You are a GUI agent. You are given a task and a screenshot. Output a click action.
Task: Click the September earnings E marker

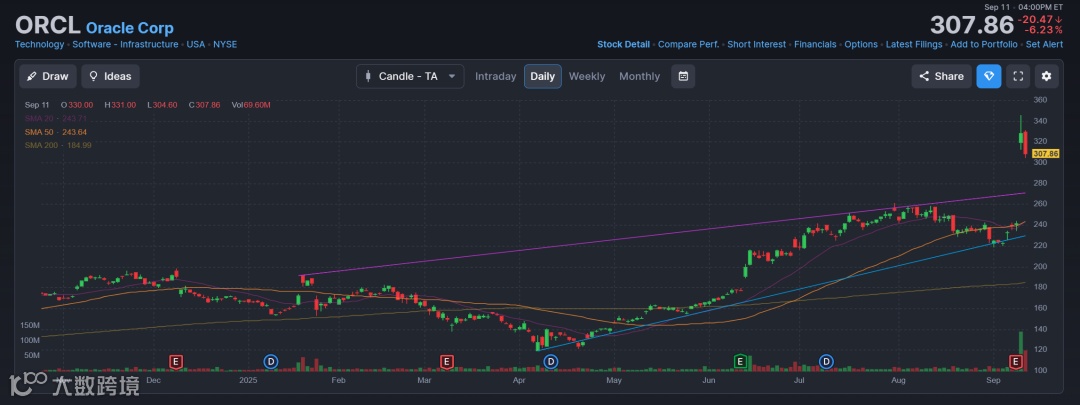point(1015,361)
